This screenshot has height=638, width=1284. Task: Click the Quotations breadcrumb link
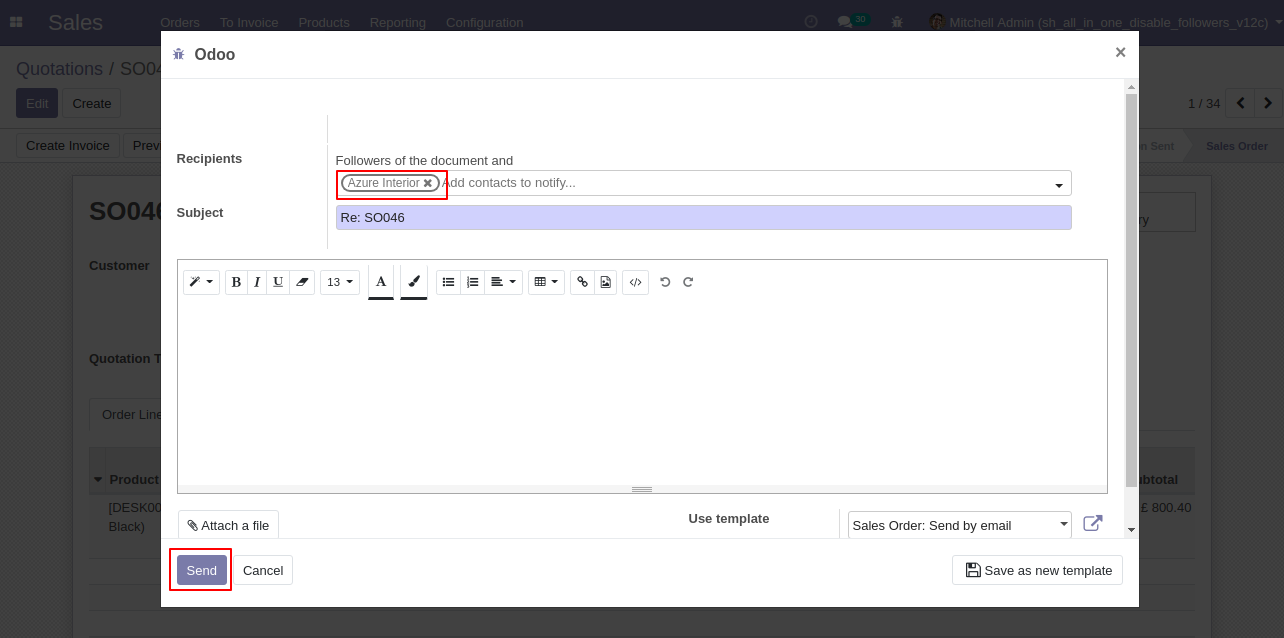click(59, 69)
